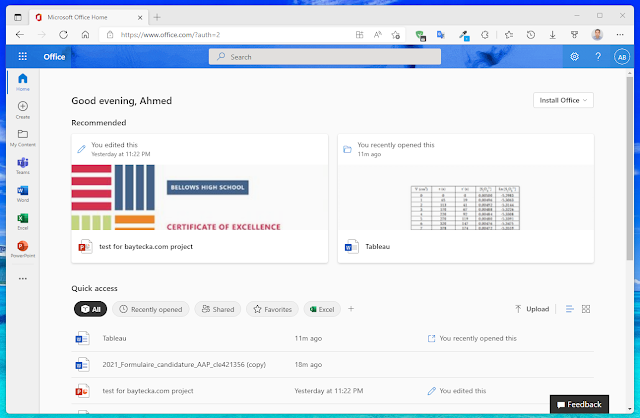Open the AB account avatar
Viewport: 640px width, 418px height.
click(x=622, y=57)
